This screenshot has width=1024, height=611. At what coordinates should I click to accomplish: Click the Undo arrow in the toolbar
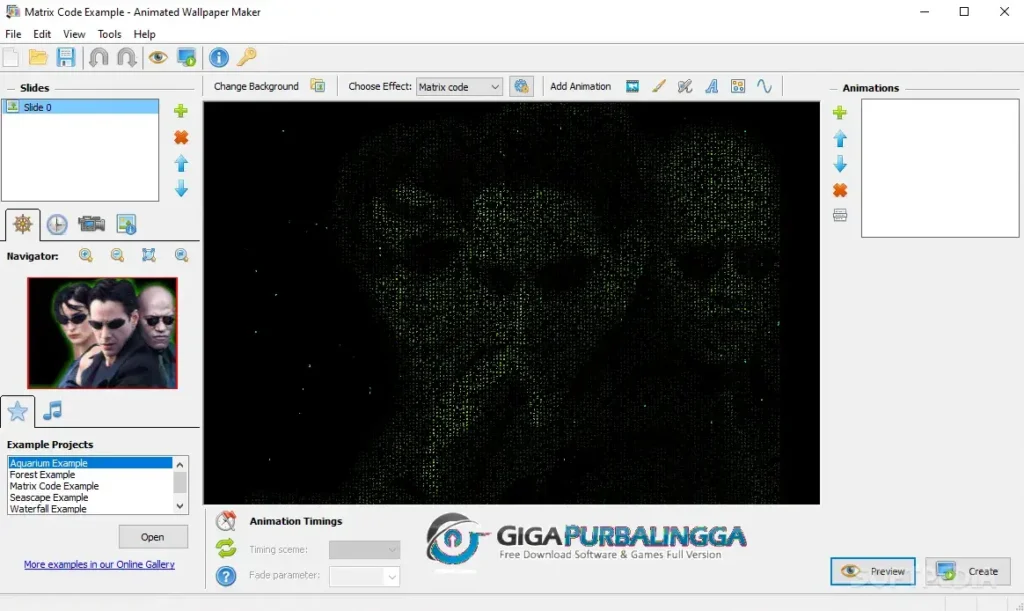[99, 57]
